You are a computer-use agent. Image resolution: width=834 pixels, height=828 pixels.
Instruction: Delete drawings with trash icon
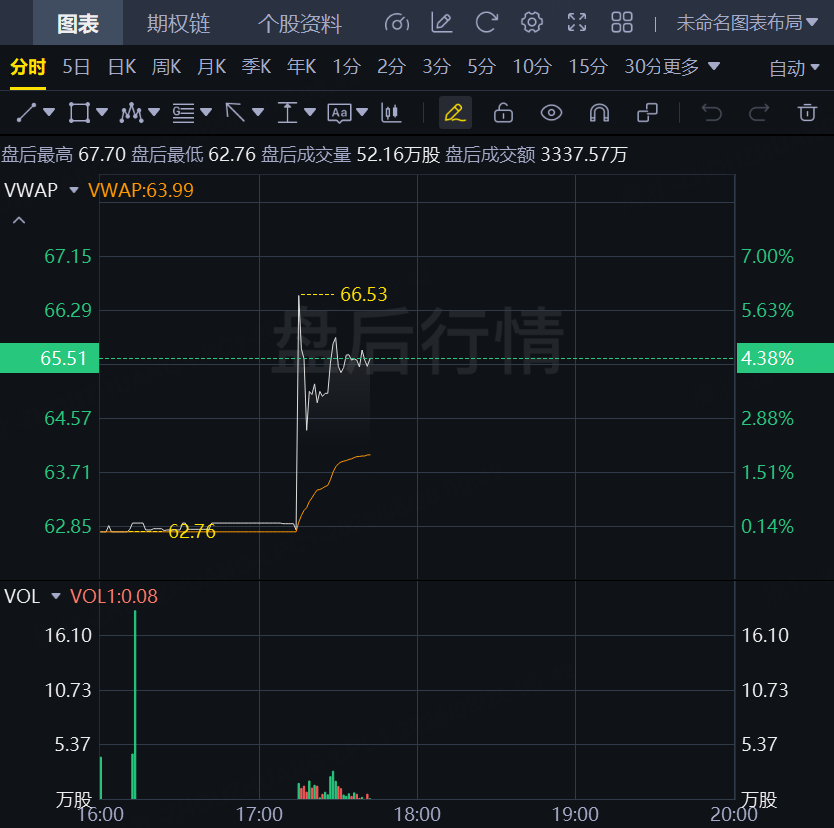(807, 113)
